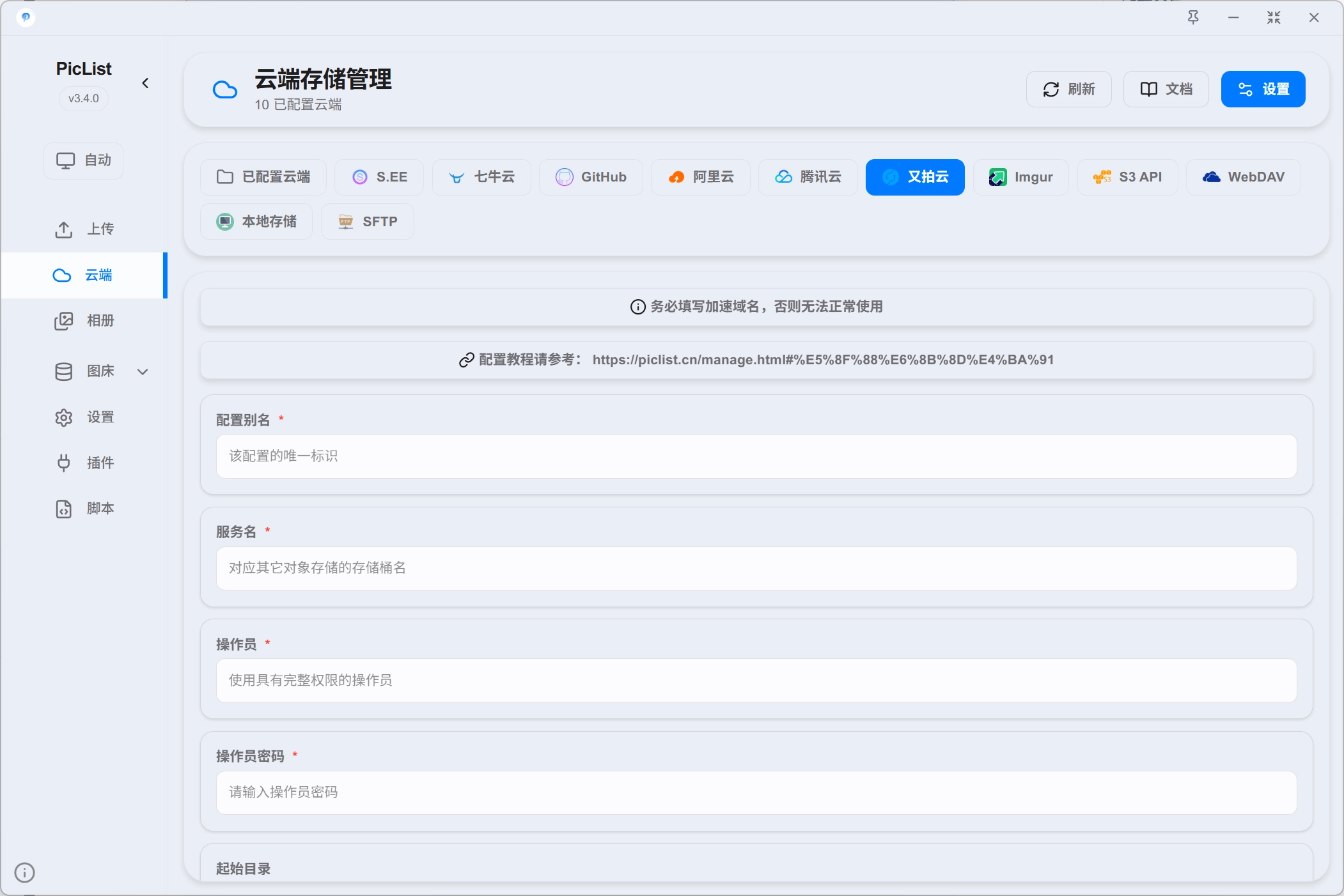1344x896 pixels.
Task: Click the 10 已配置云端 count text
Action: click(298, 105)
